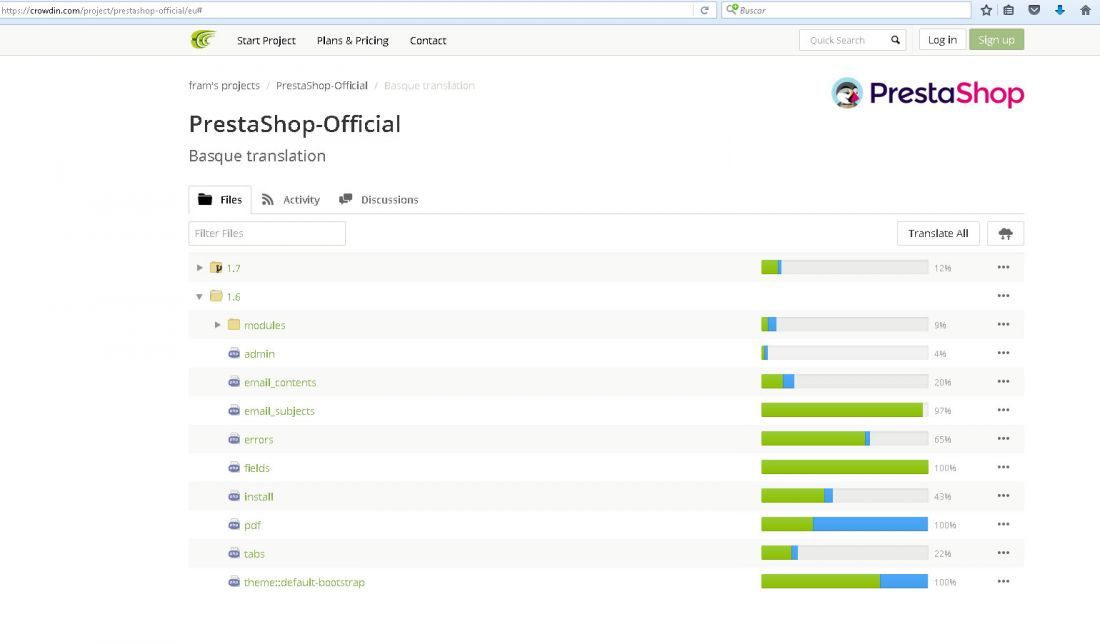Click the pdf progress bar at 100%
Viewport: 1100px width, 644px height.
click(x=845, y=524)
